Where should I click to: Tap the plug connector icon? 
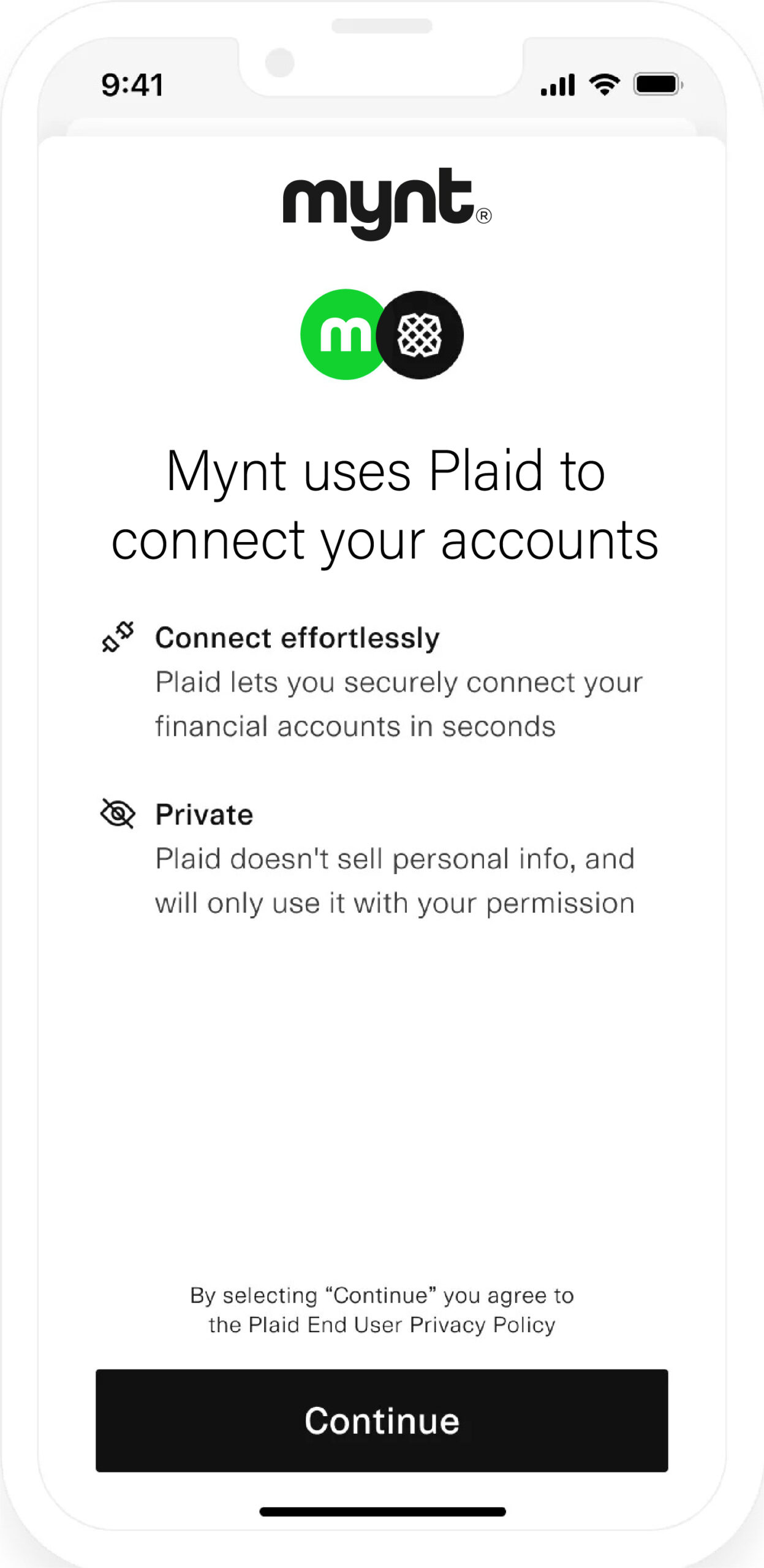[x=118, y=637]
